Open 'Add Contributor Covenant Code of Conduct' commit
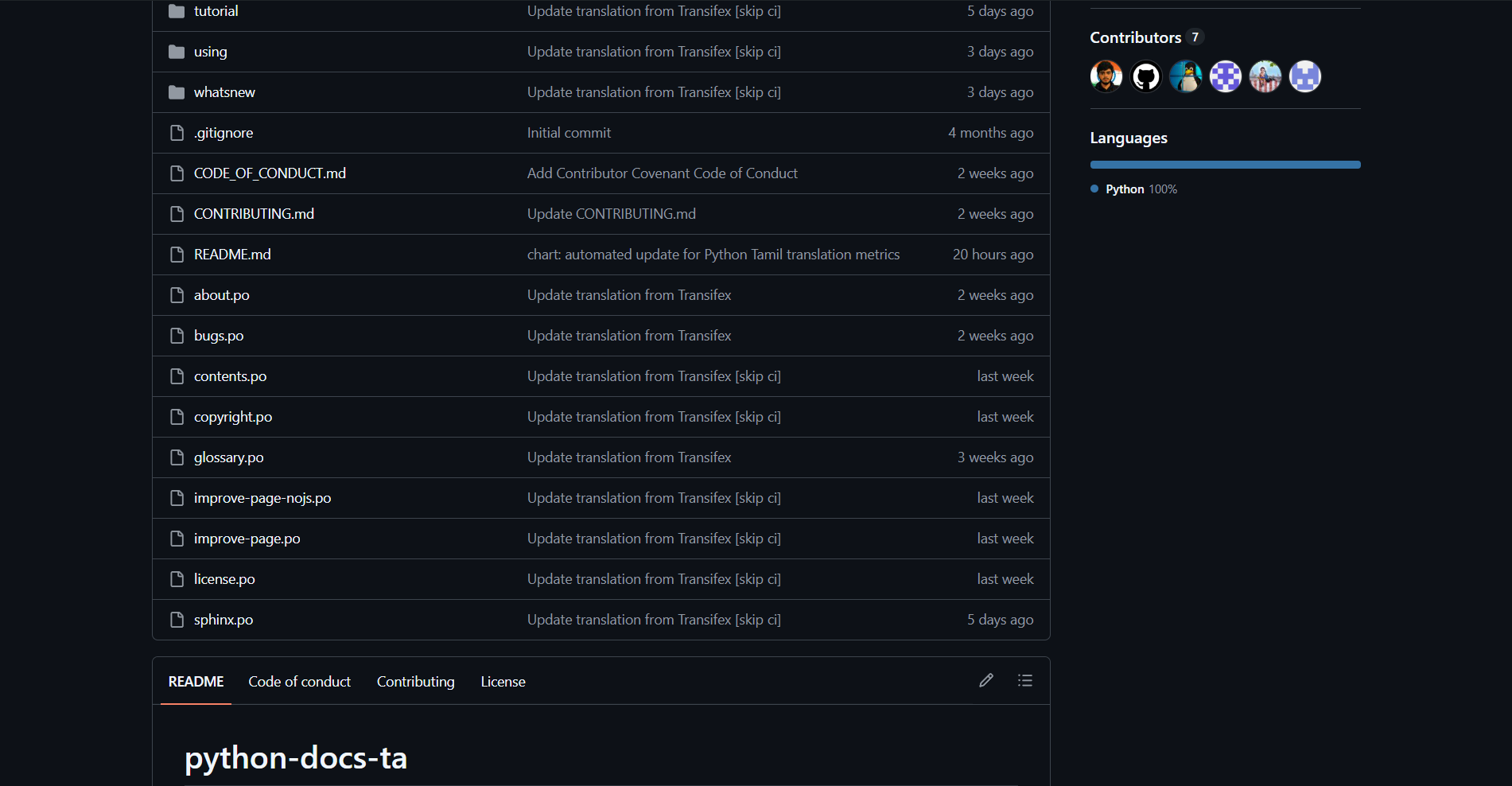 pyautogui.click(x=662, y=173)
